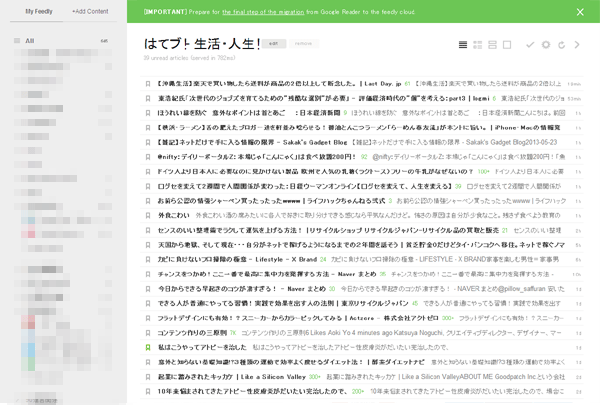The height and width of the screenshot is (405, 600).
Task: Save the チャンスをつかめ article for later
Action: pyautogui.click(x=148, y=274)
